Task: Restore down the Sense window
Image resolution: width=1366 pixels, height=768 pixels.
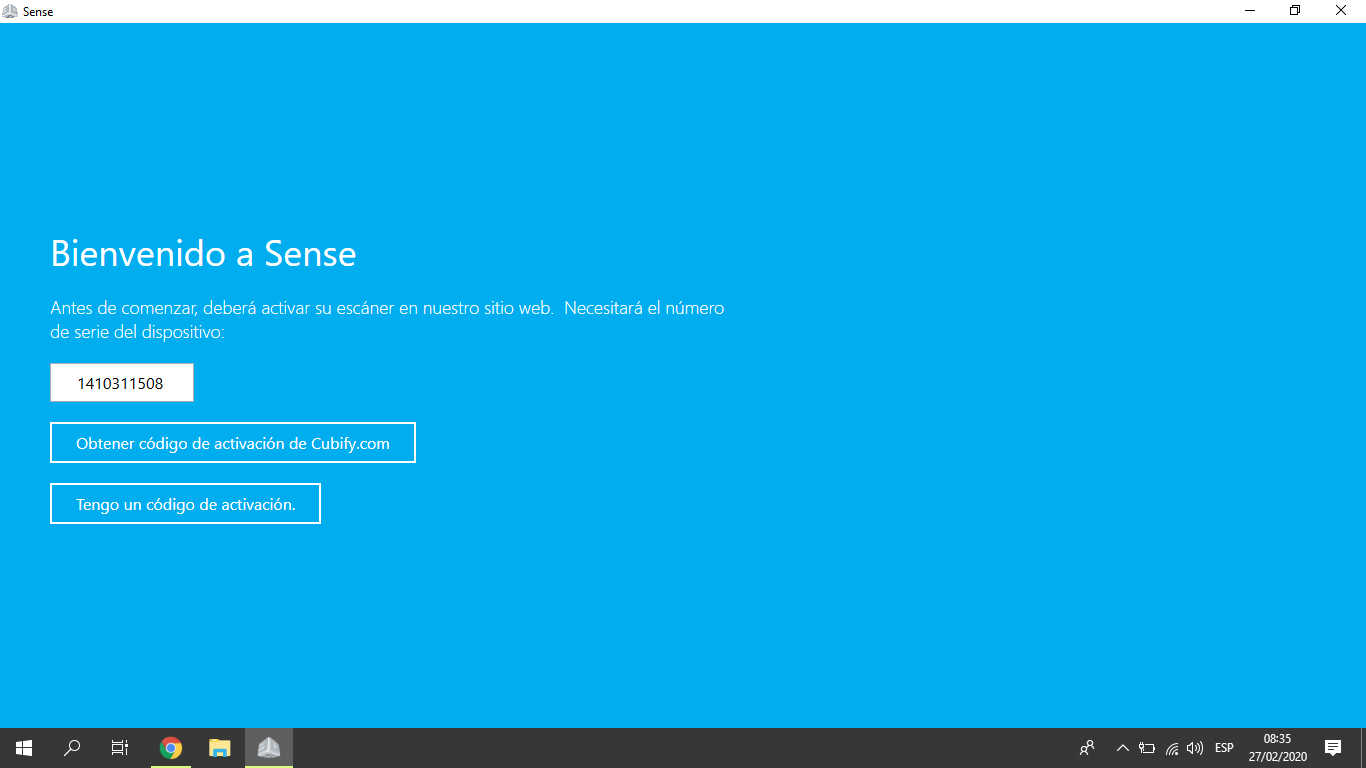Action: pos(1295,11)
